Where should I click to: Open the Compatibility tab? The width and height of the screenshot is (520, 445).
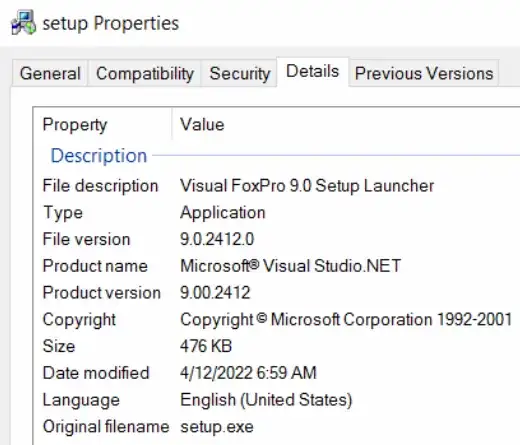click(145, 73)
